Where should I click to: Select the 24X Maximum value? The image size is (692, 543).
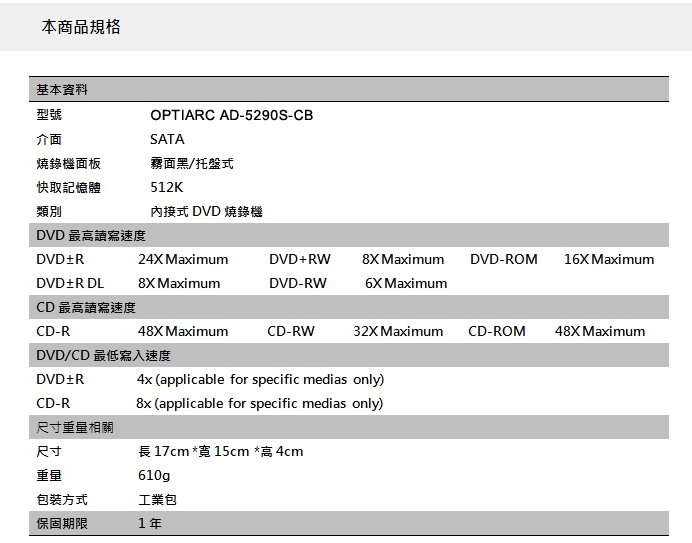tap(183, 259)
